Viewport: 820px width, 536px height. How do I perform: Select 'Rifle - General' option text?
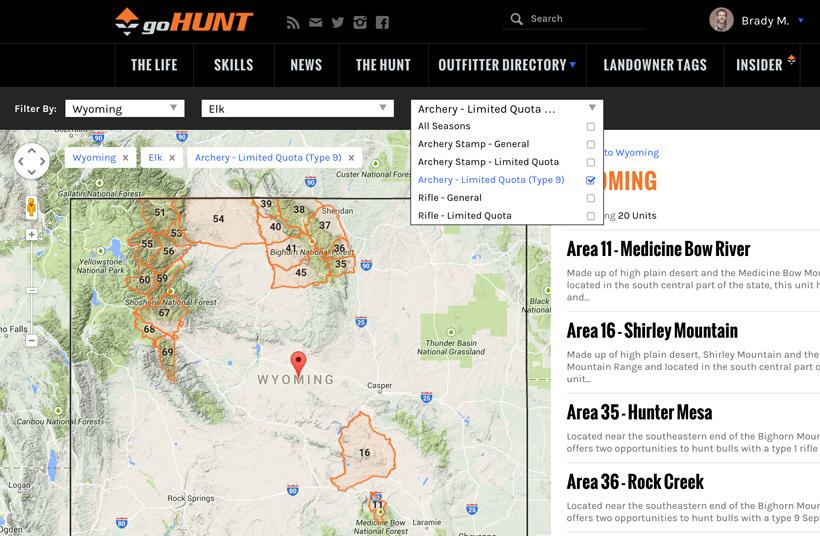click(x=450, y=198)
